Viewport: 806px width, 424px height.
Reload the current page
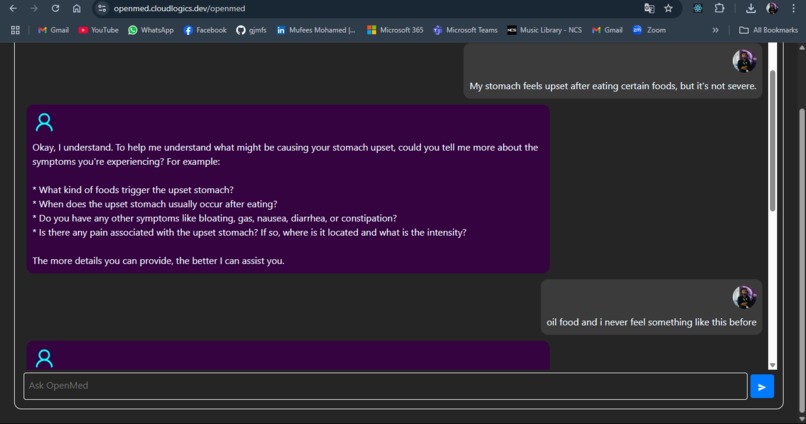(55, 8)
